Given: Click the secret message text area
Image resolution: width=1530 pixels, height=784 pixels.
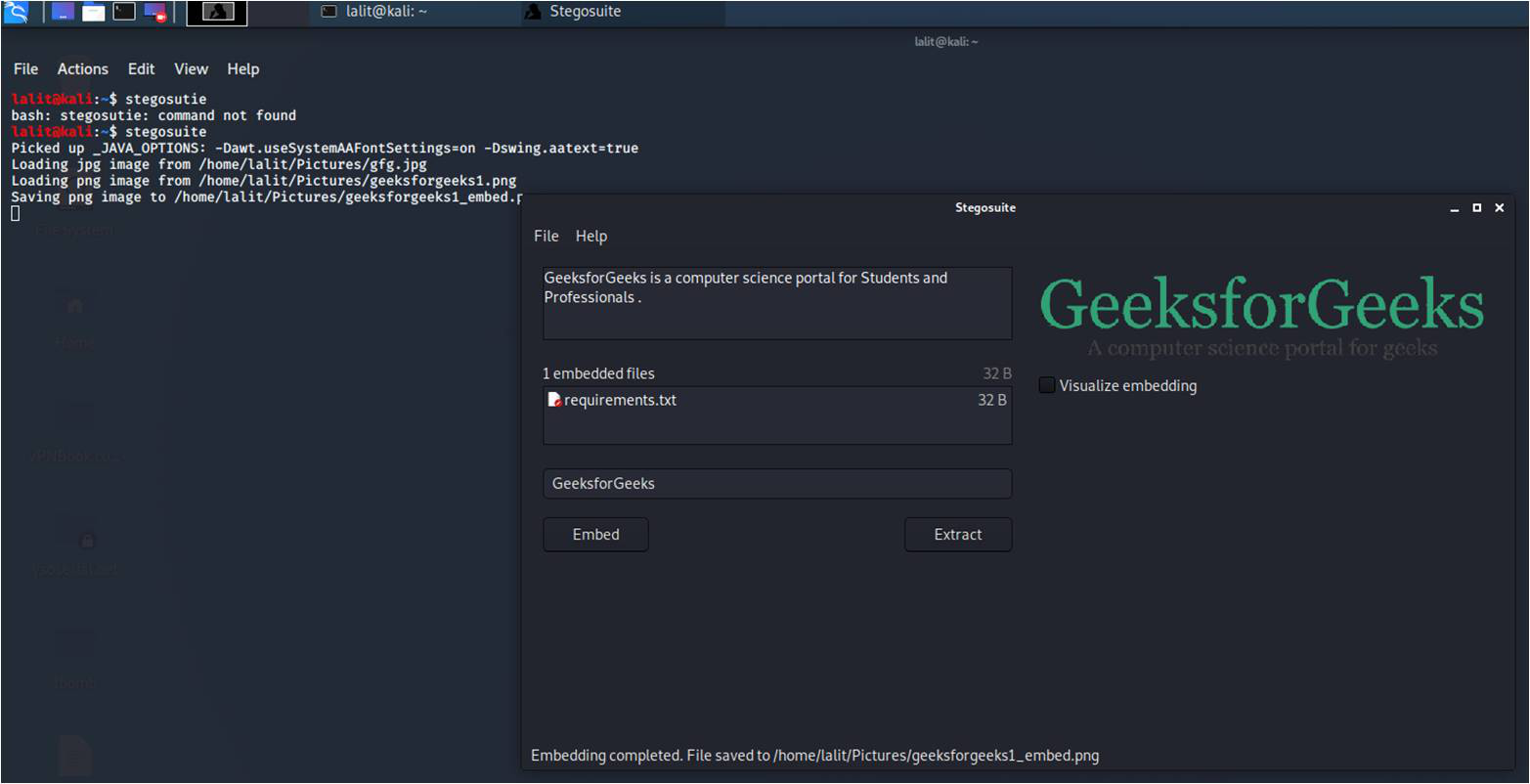Looking at the screenshot, I should click(777, 303).
